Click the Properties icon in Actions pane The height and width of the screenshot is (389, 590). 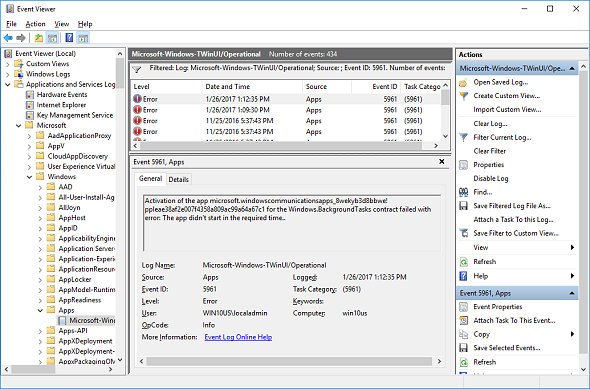point(464,165)
